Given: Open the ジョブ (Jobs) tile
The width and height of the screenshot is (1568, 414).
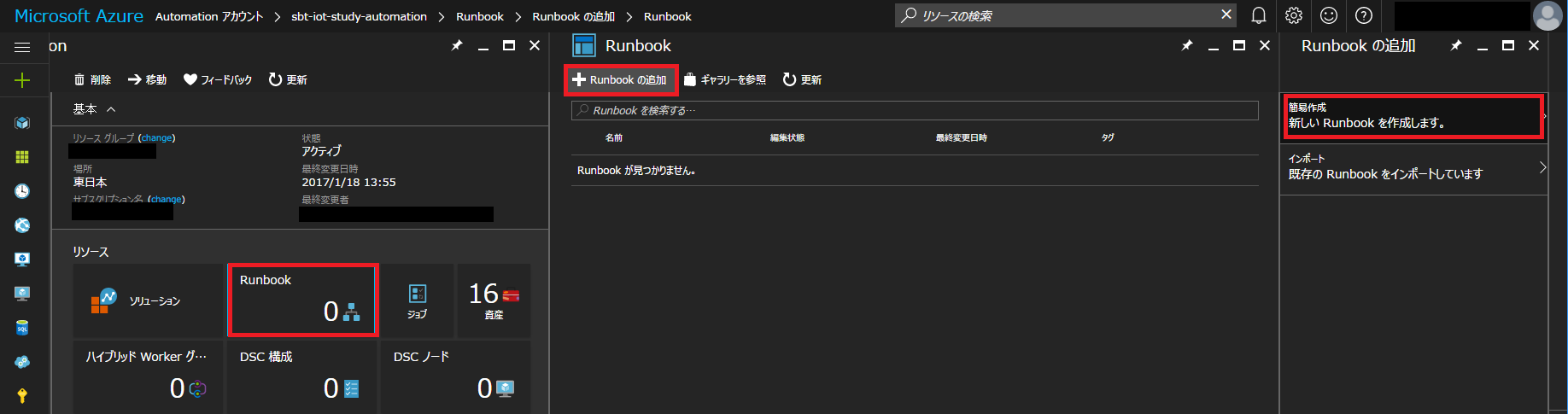Looking at the screenshot, I should (x=417, y=300).
